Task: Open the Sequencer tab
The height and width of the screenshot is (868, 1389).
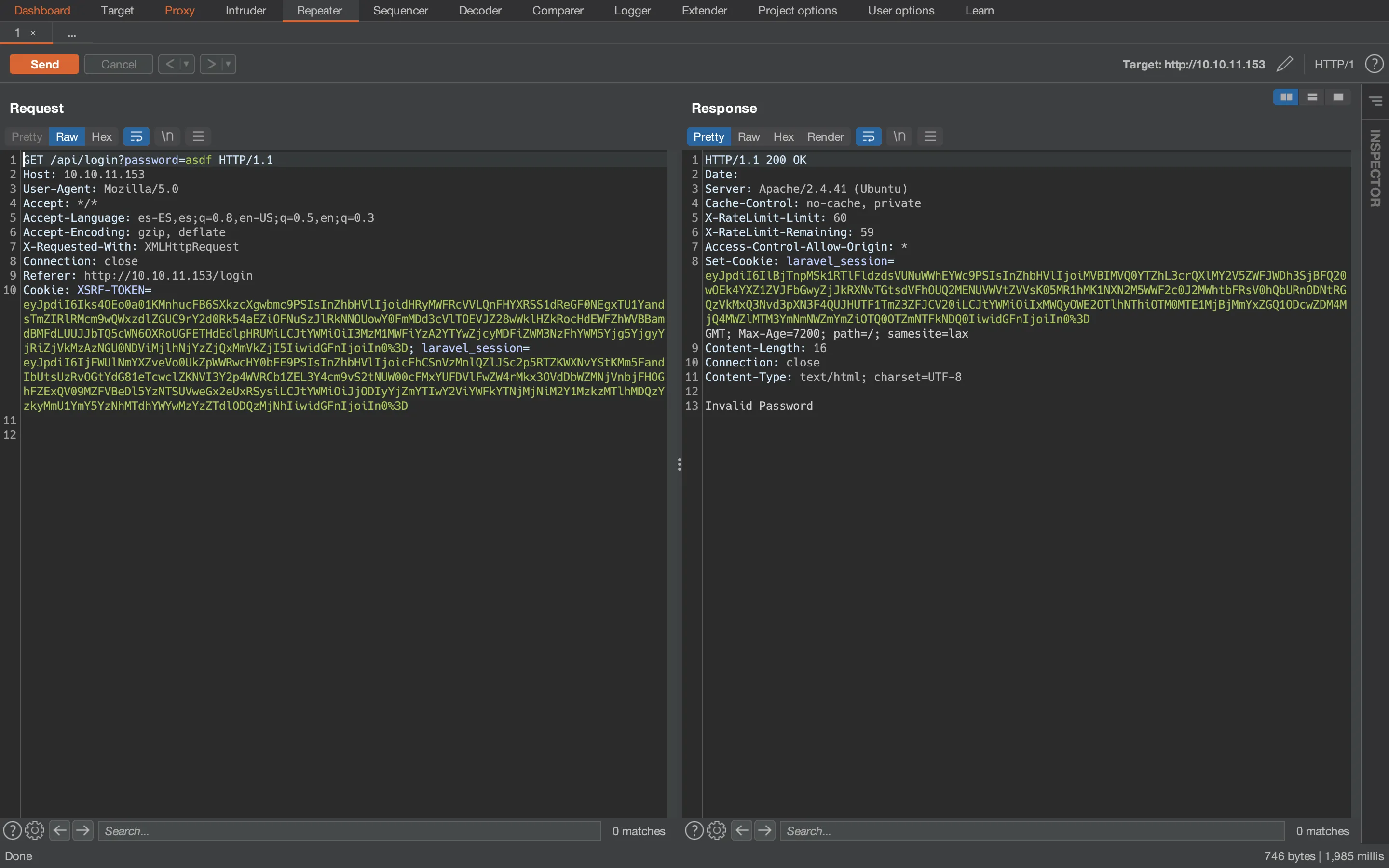Action: 401,10
